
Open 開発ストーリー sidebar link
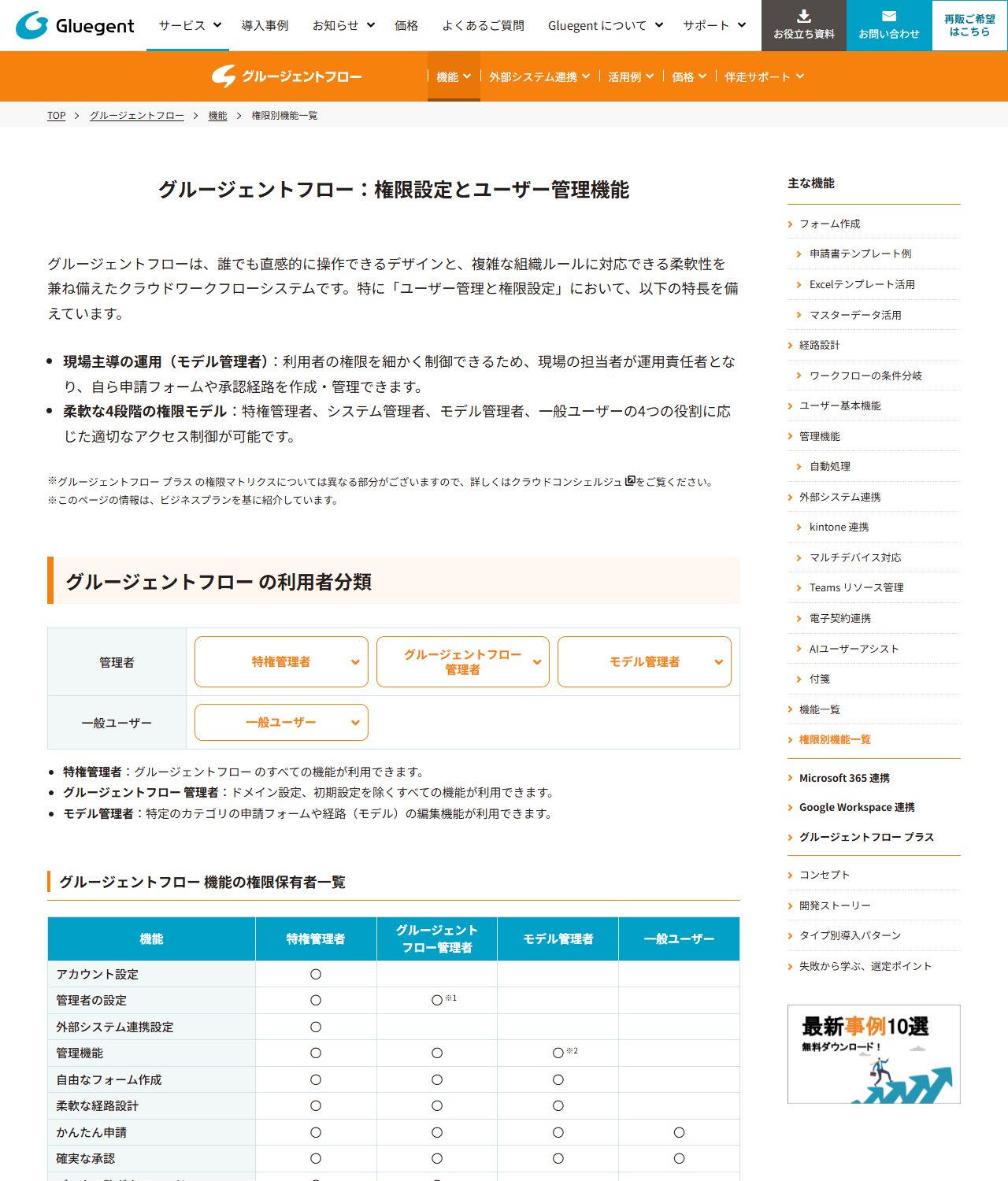(x=835, y=905)
